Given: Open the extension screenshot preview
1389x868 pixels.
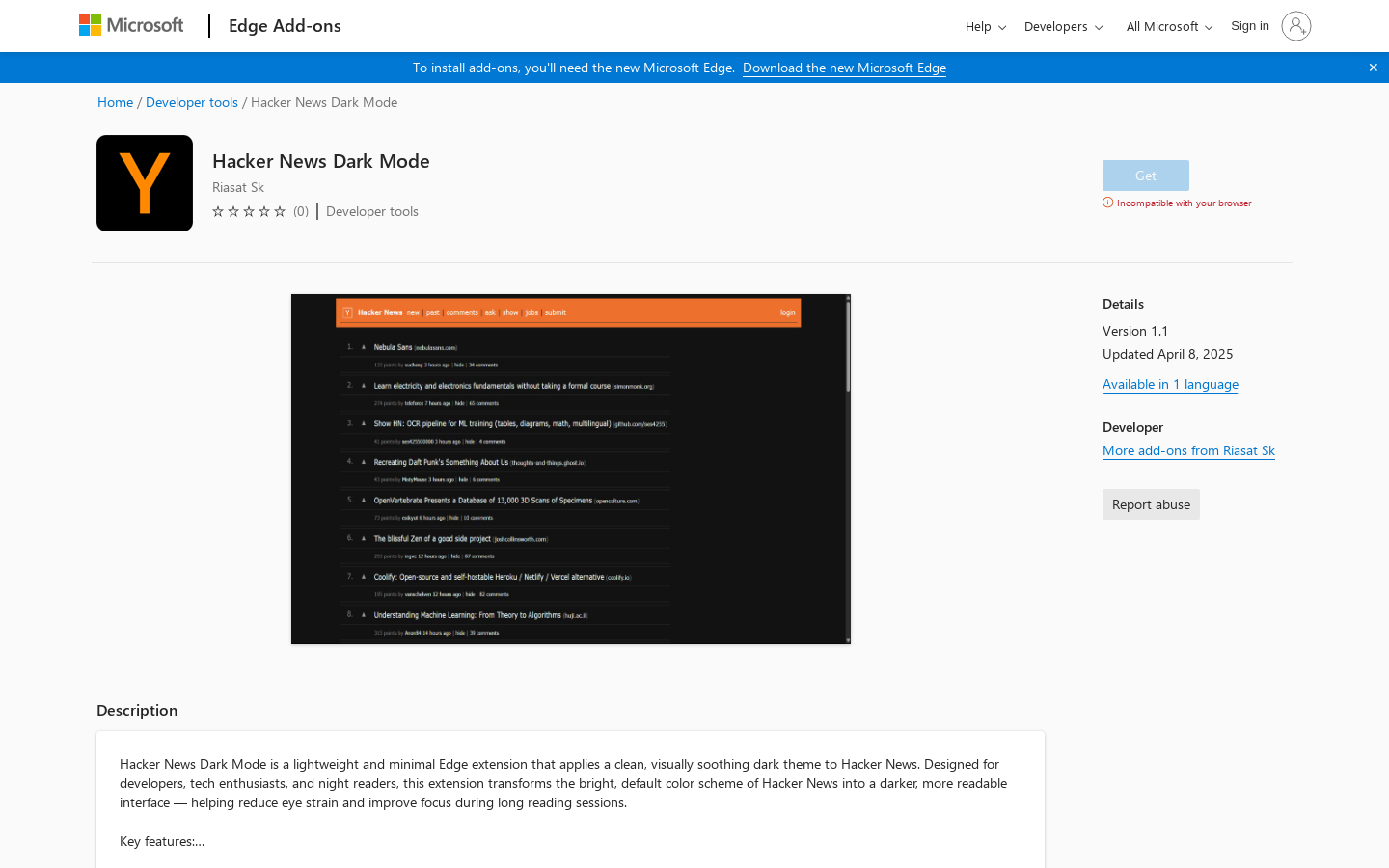Looking at the screenshot, I should point(571,469).
